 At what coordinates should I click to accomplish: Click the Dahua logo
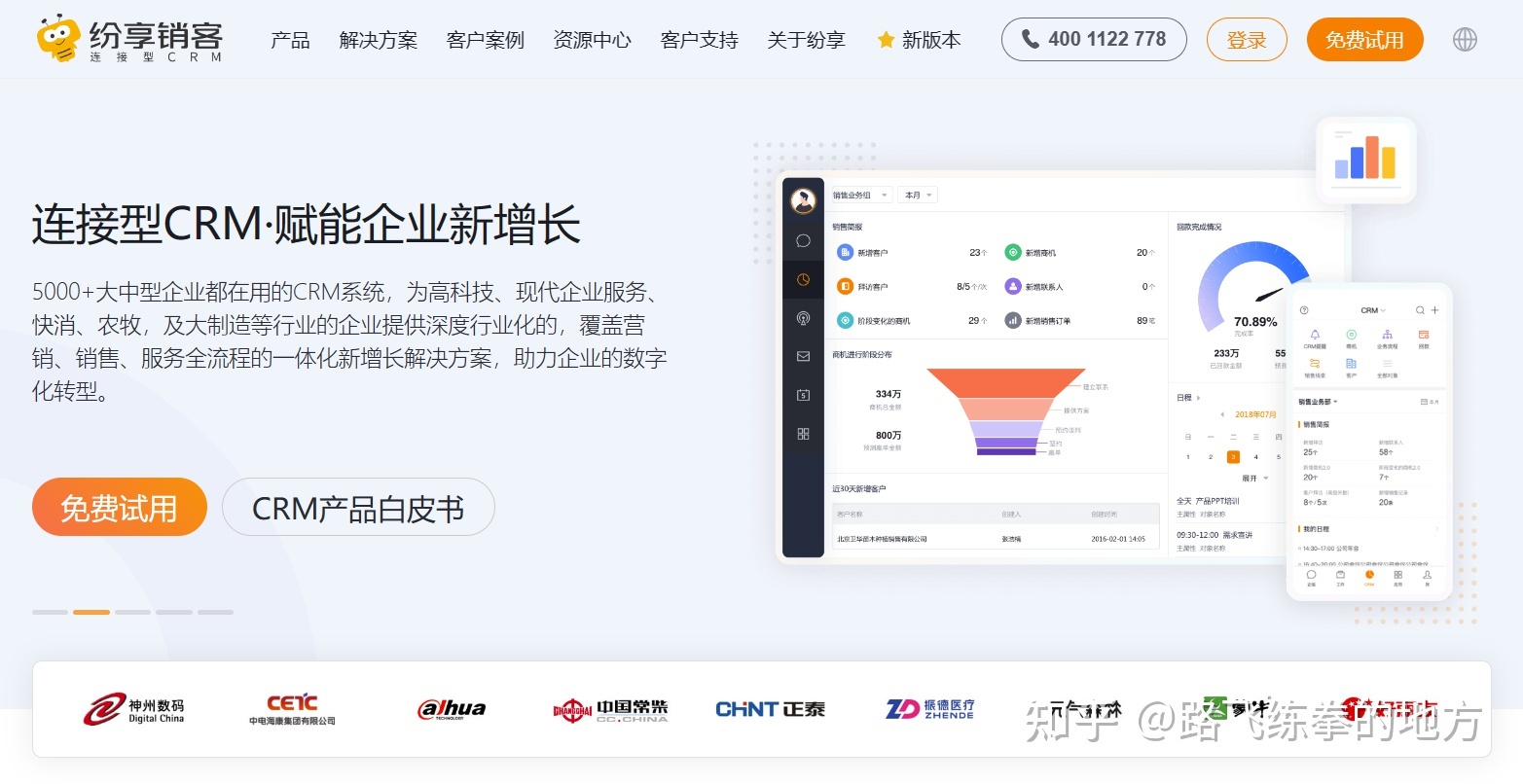[452, 710]
